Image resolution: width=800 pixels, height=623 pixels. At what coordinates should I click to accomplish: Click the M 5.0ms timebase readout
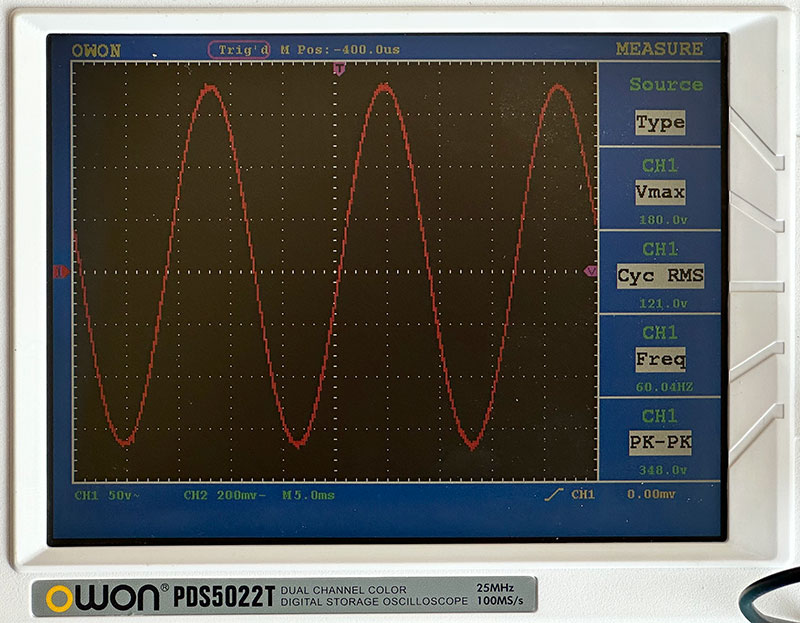coord(309,495)
